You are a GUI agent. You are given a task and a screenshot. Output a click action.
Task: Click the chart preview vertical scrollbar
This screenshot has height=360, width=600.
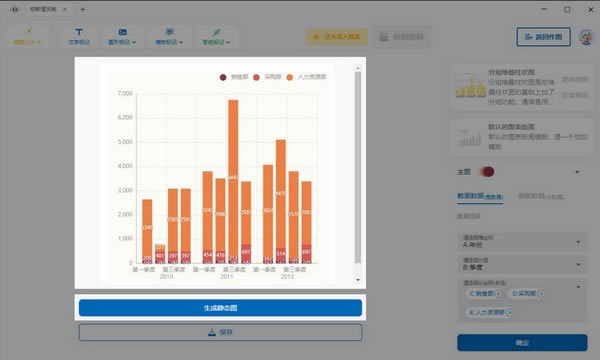pyautogui.click(x=358, y=168)
